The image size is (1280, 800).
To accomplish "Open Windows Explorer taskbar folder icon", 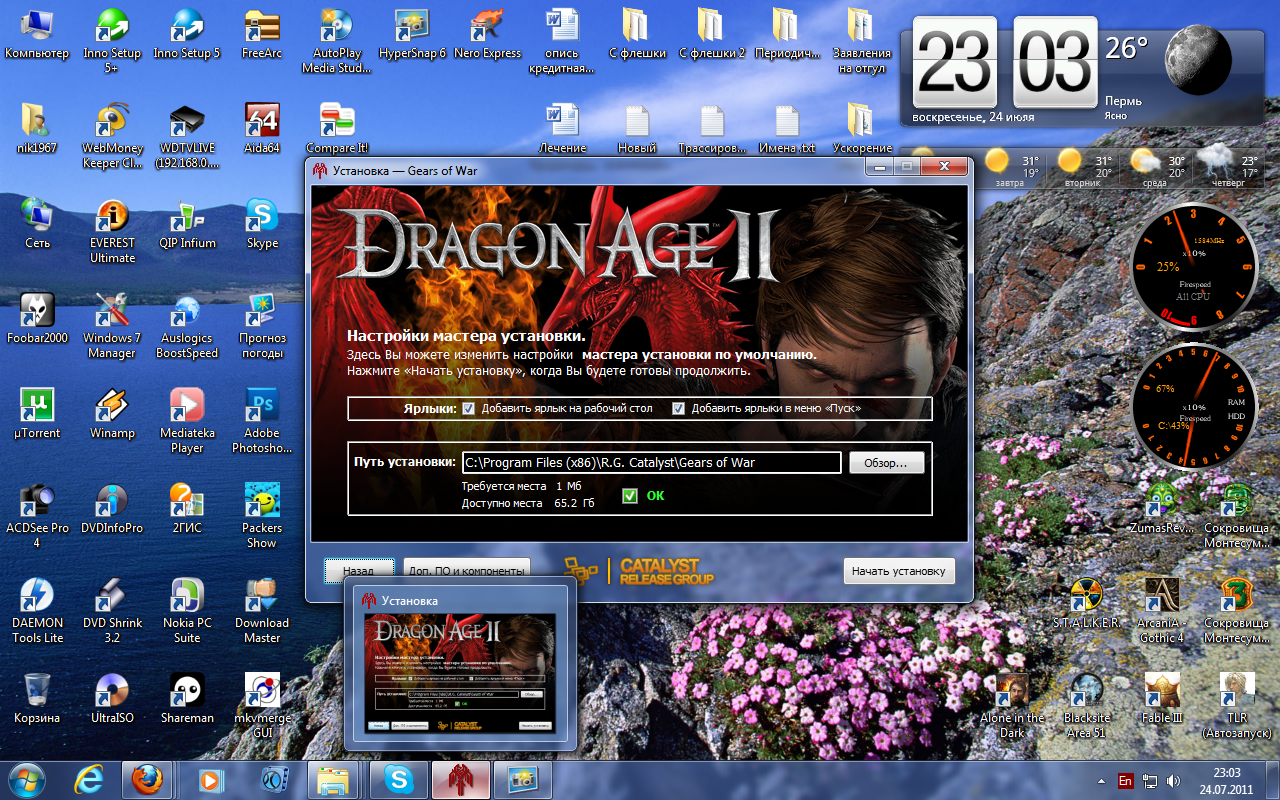I will [334, 779].
